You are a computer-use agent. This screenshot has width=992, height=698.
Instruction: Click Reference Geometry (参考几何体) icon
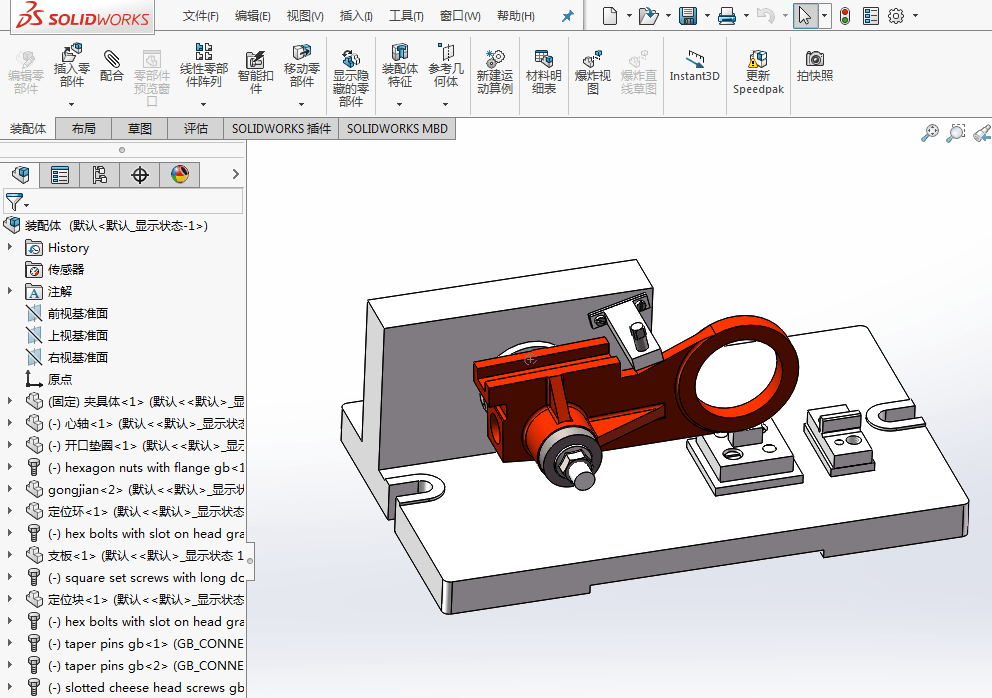point(446,65)
